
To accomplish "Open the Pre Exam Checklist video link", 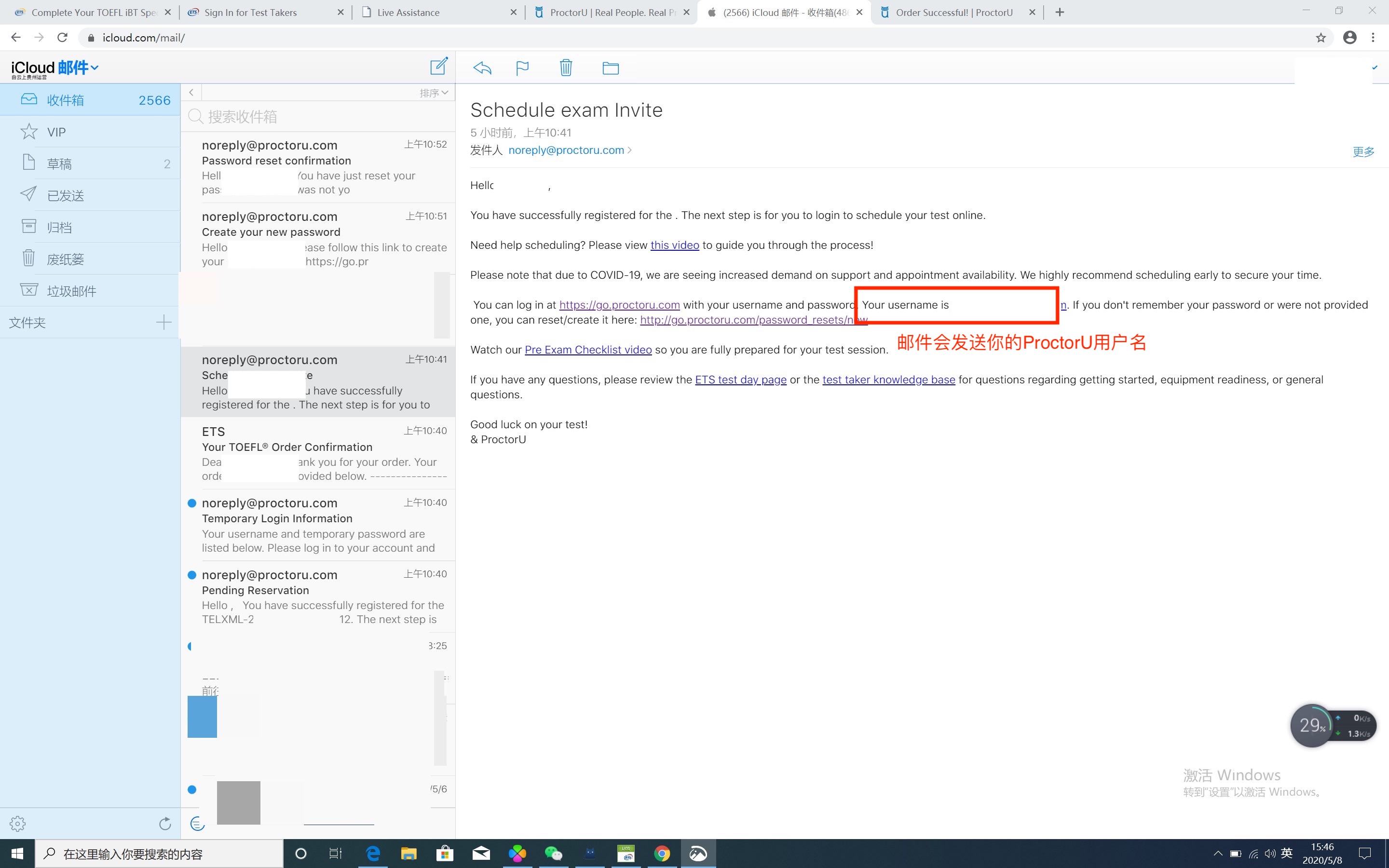I will 588,350.
